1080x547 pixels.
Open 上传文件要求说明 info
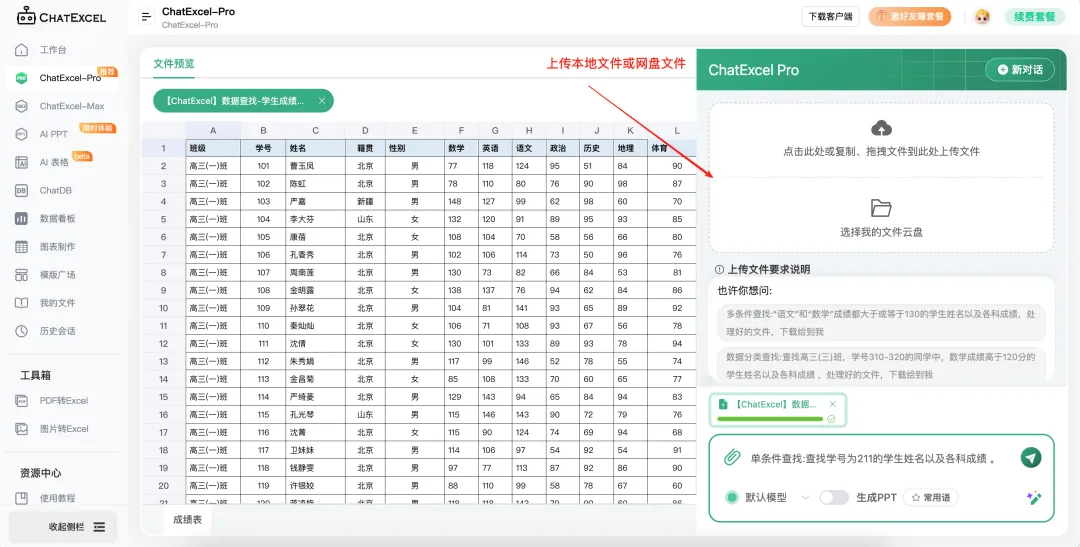pos(762,269)
